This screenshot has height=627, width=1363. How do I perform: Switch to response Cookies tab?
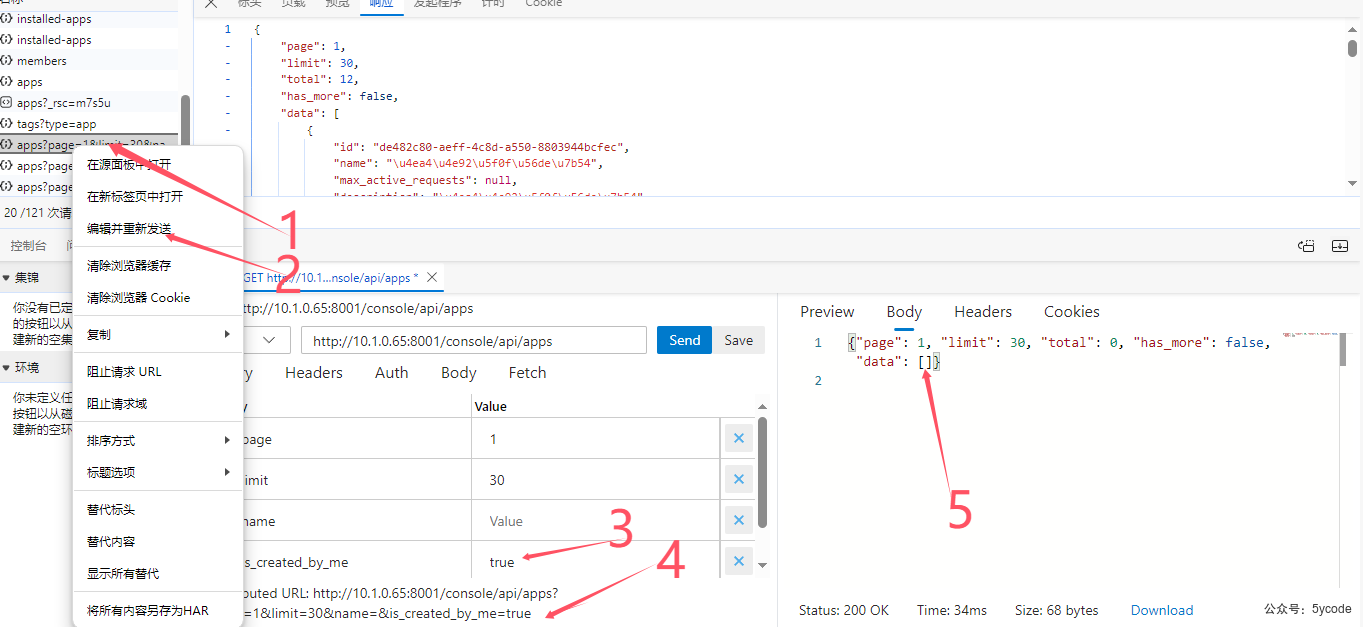point(1072,311)
